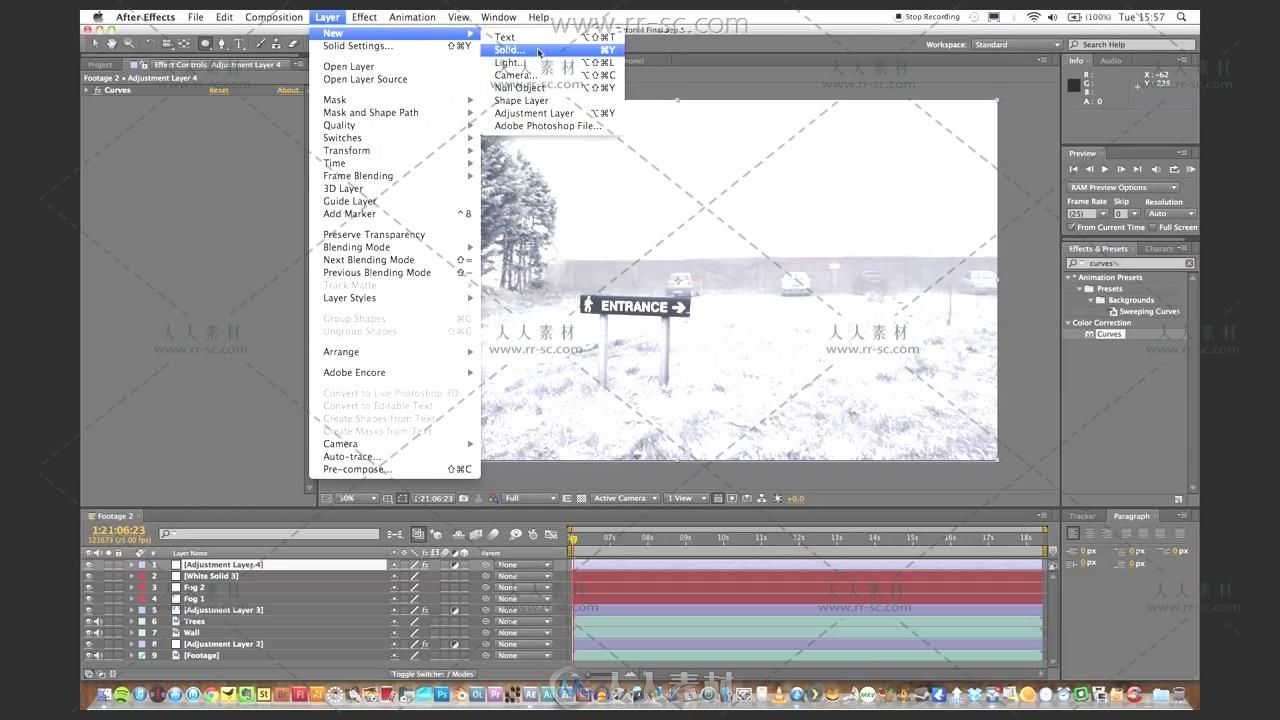1280x720 pixels.
Task: Toggle the fx switch on Curves effect
Action: 98,90
